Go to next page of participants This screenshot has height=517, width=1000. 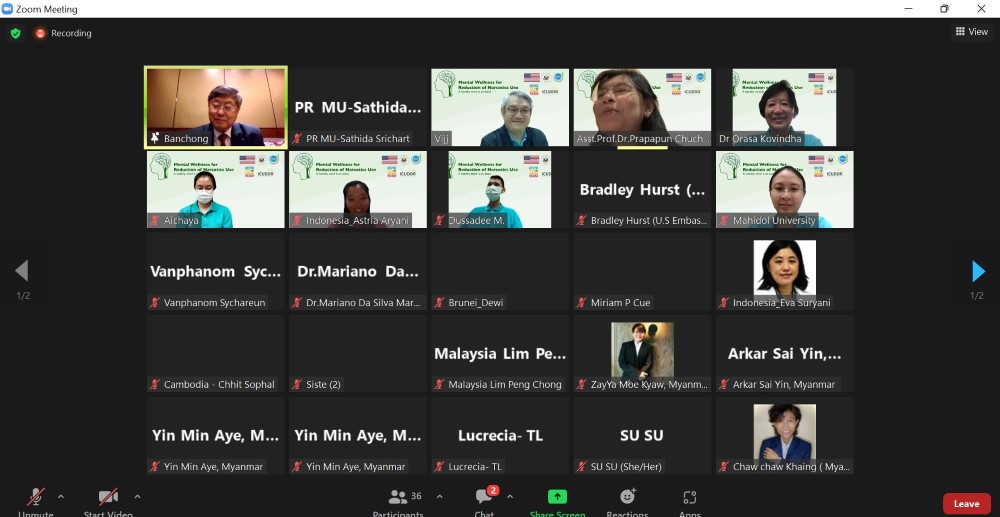[978, 271]
